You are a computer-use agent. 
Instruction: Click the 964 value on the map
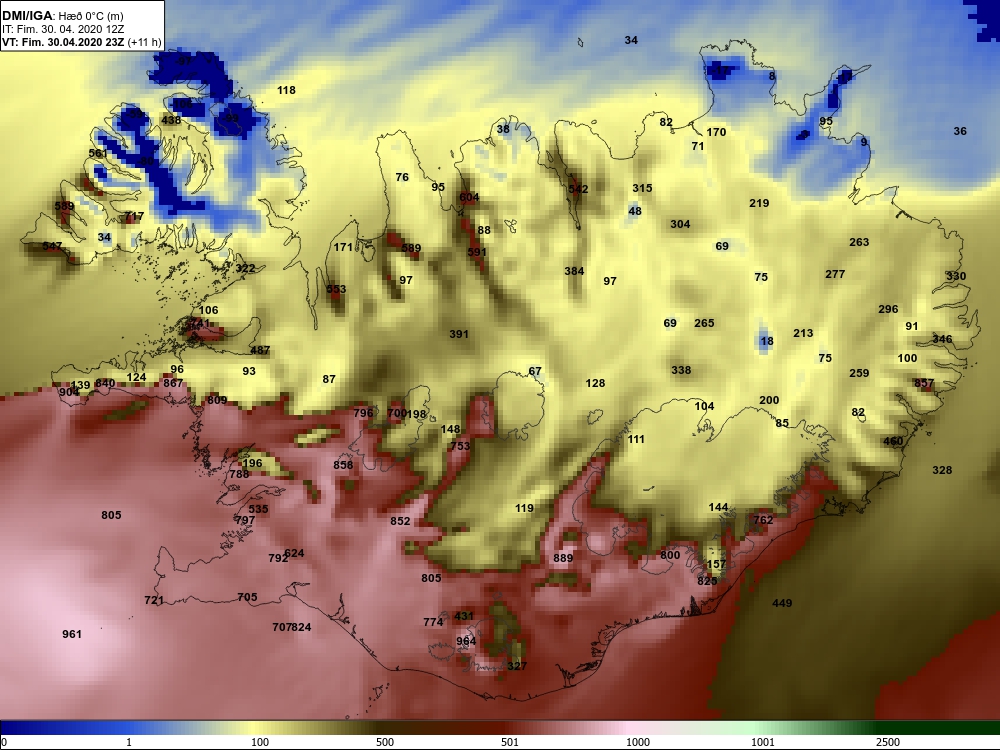coord(466,642)
